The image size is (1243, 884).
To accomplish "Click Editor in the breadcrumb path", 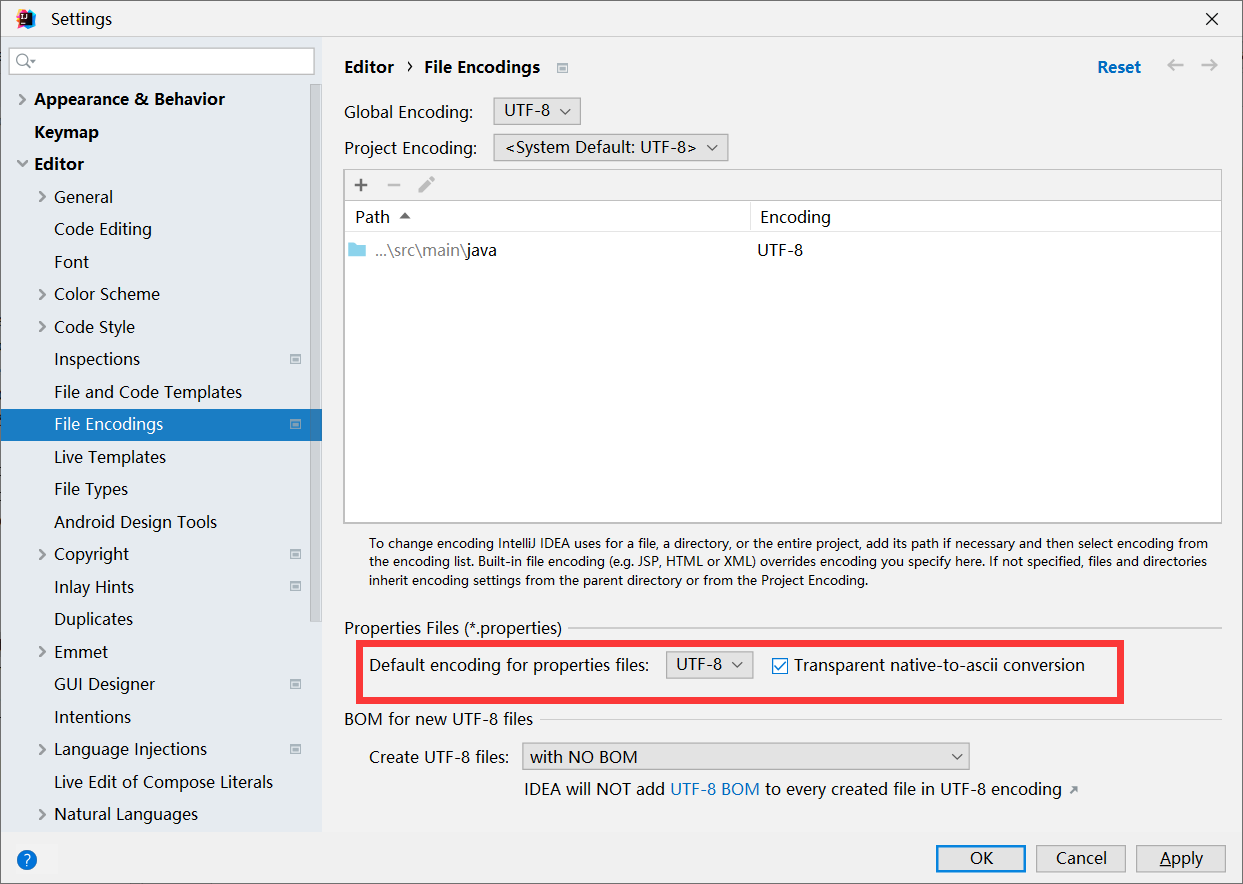I will 369,67.
